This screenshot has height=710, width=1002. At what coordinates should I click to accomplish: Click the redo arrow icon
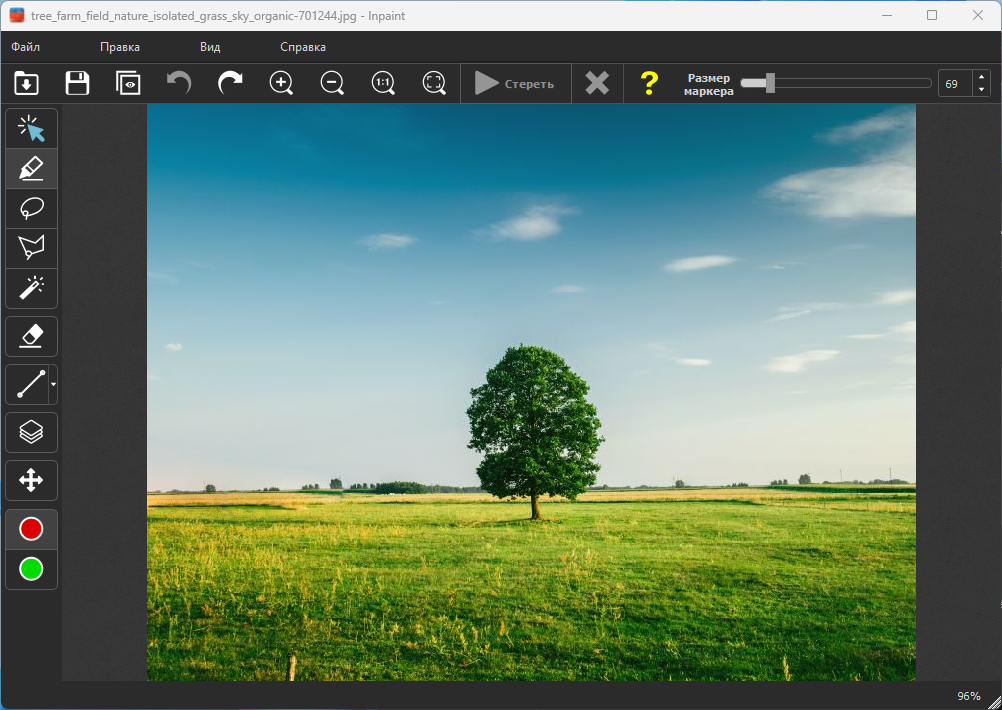pos(230,83)
